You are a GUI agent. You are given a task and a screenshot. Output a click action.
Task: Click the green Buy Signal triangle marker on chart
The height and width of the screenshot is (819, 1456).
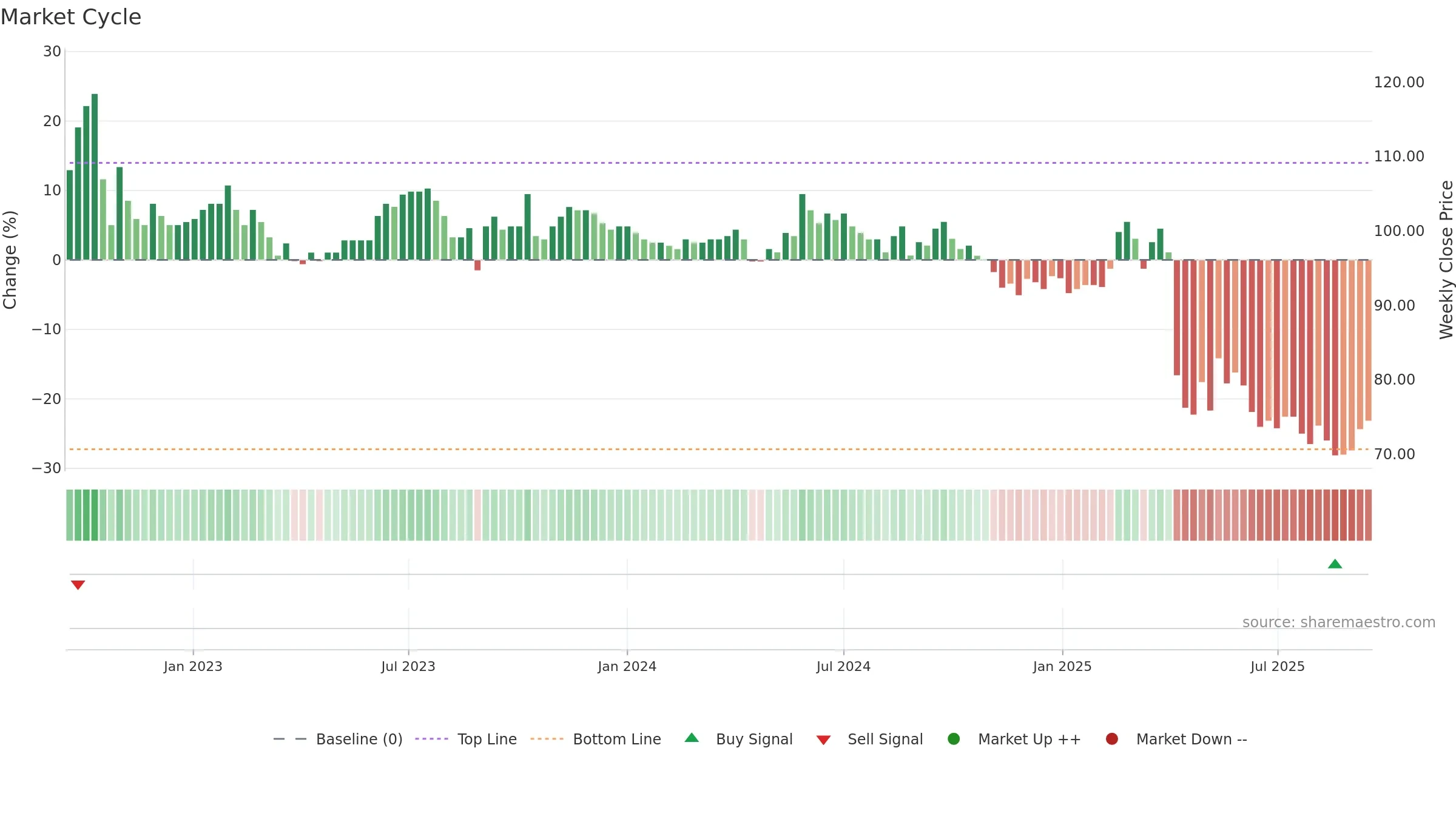point(1335,564)
